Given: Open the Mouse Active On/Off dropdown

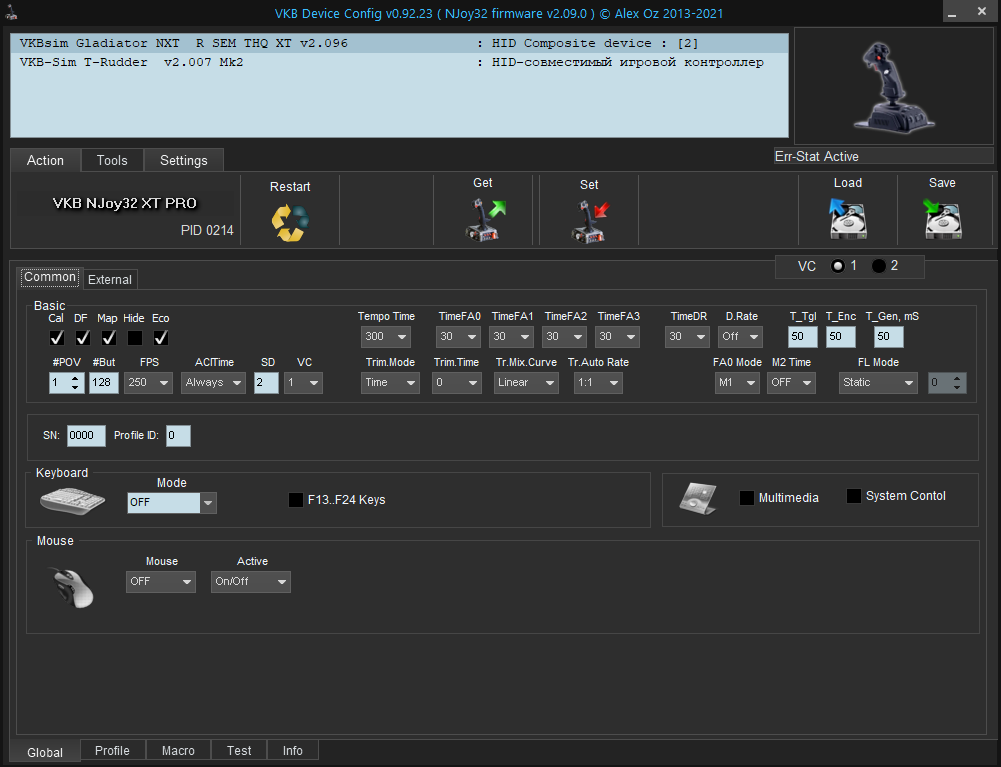Looking at the screenshot, I should [250, 582].
